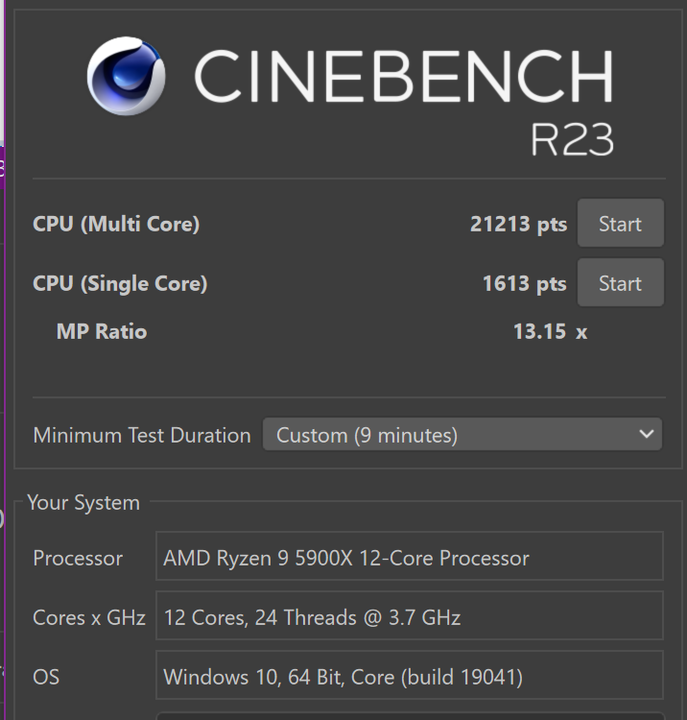This screenshot has height=720, width=687.
Task: Click the Your System group heading
Action: (x=83, y=502)
